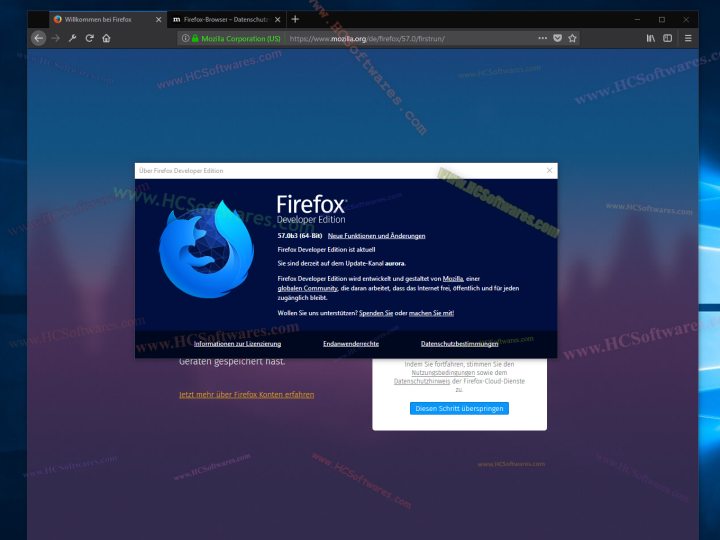Toggle the sidebar icon
The image size is (720, 540).
click(x=668, y=38)
